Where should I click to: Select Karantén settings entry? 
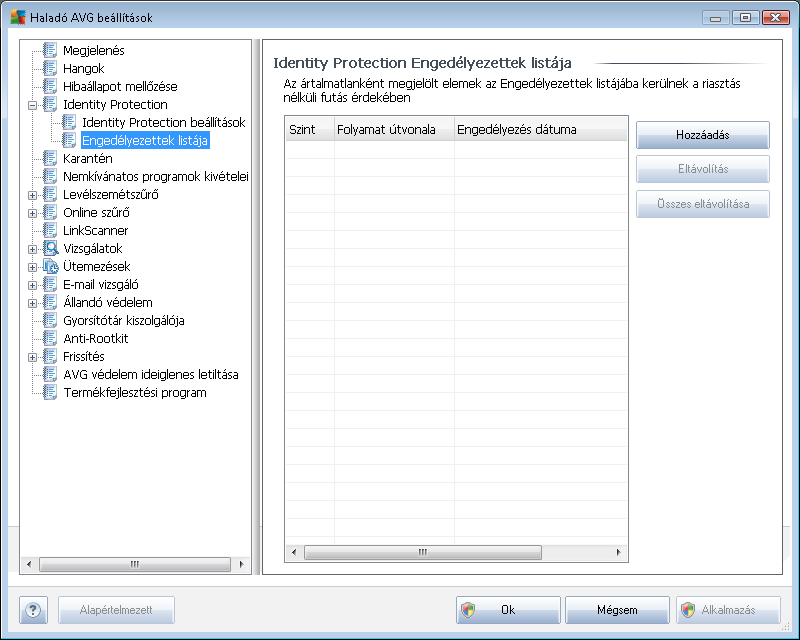pyautogui.click(x=88, y=158)
